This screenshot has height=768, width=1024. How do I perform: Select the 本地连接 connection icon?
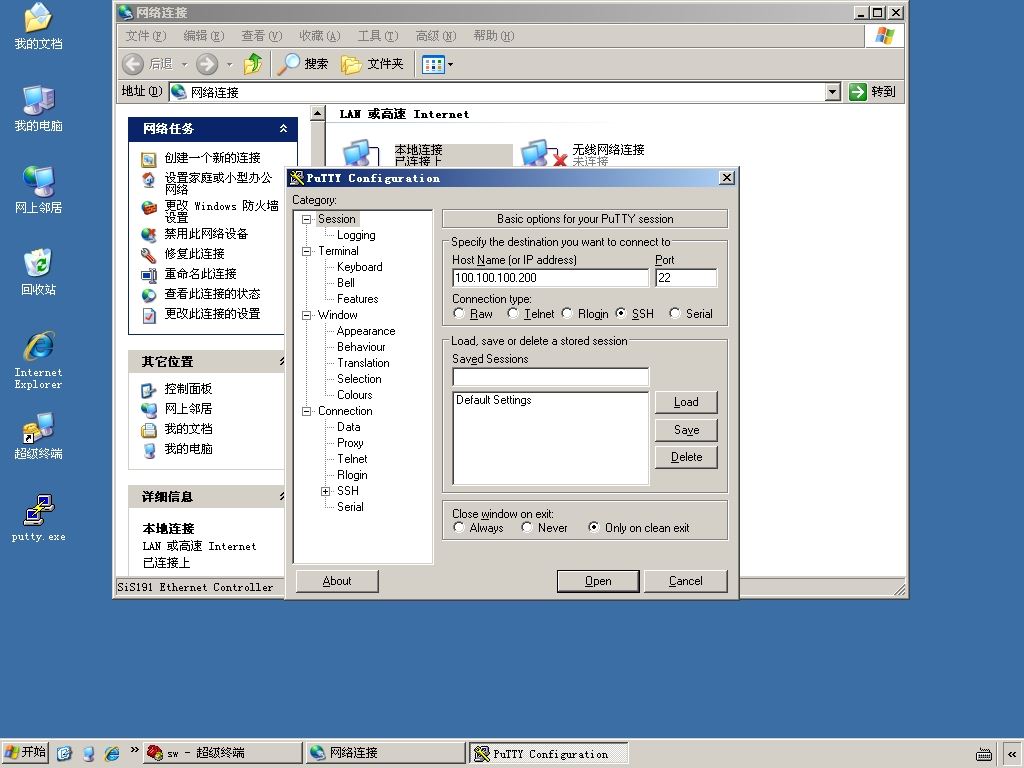pos(360,153)
